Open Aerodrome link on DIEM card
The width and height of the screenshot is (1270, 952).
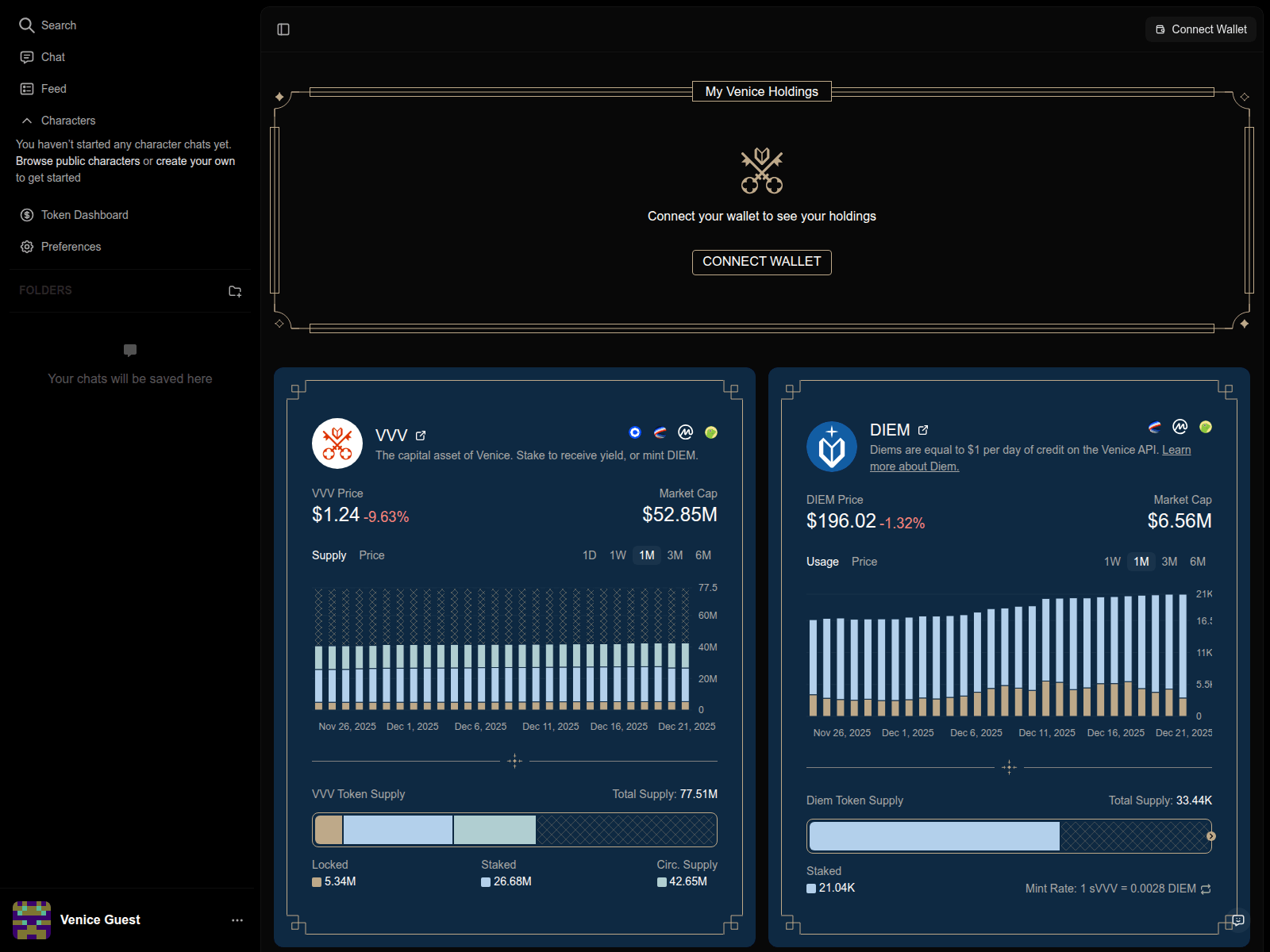(1155, 427)
